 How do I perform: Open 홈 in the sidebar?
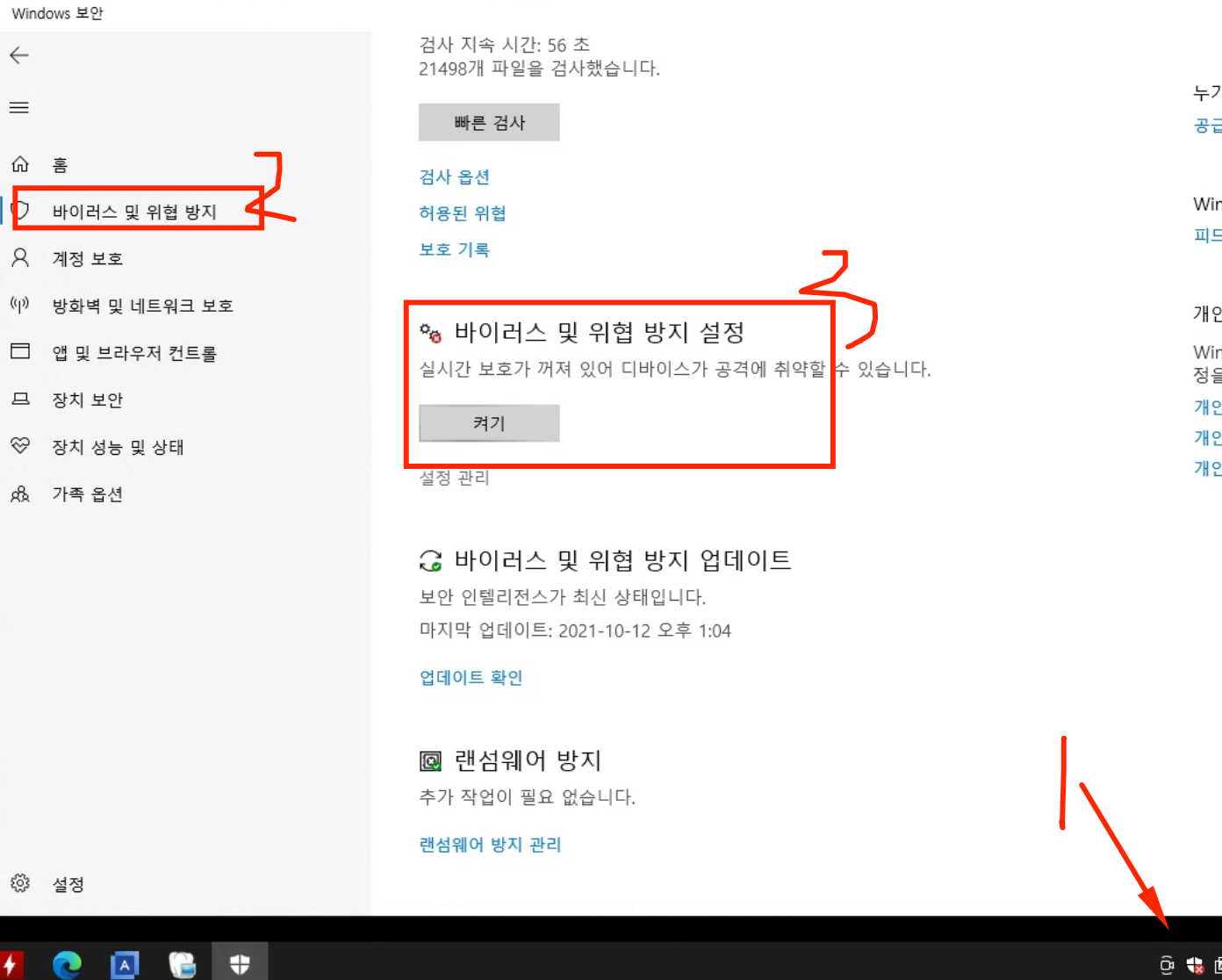tap(60, 165)
